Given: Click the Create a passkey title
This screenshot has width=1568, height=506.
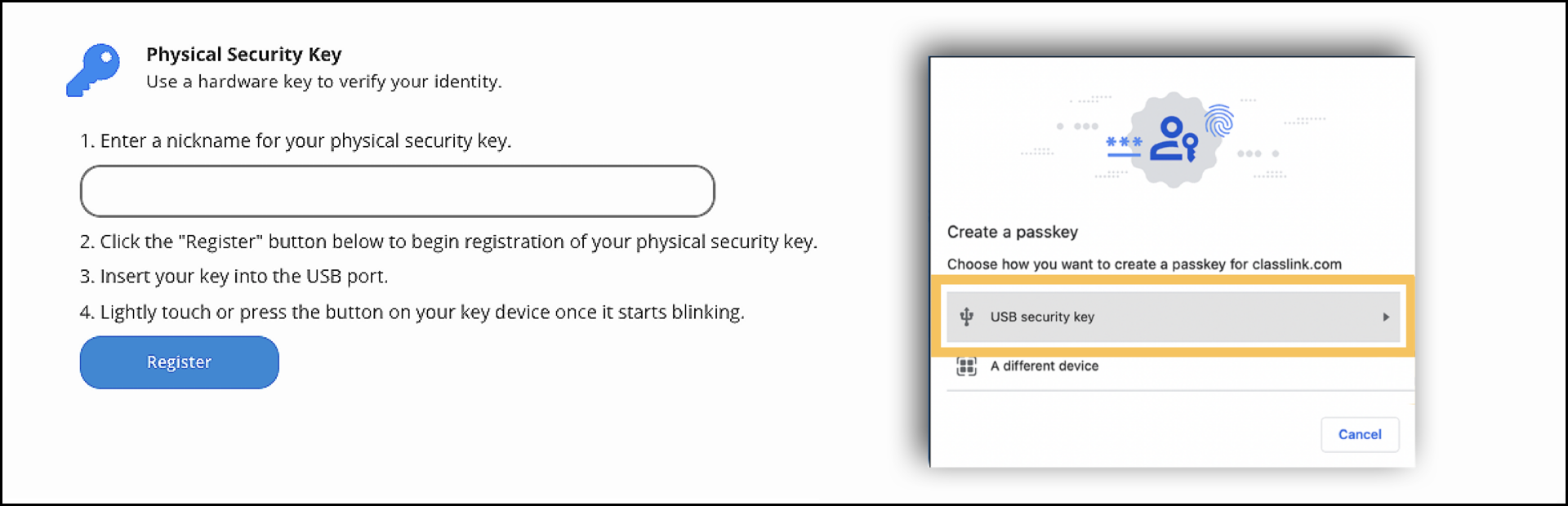Looking at the screenshot, I should coord(1013,232).
